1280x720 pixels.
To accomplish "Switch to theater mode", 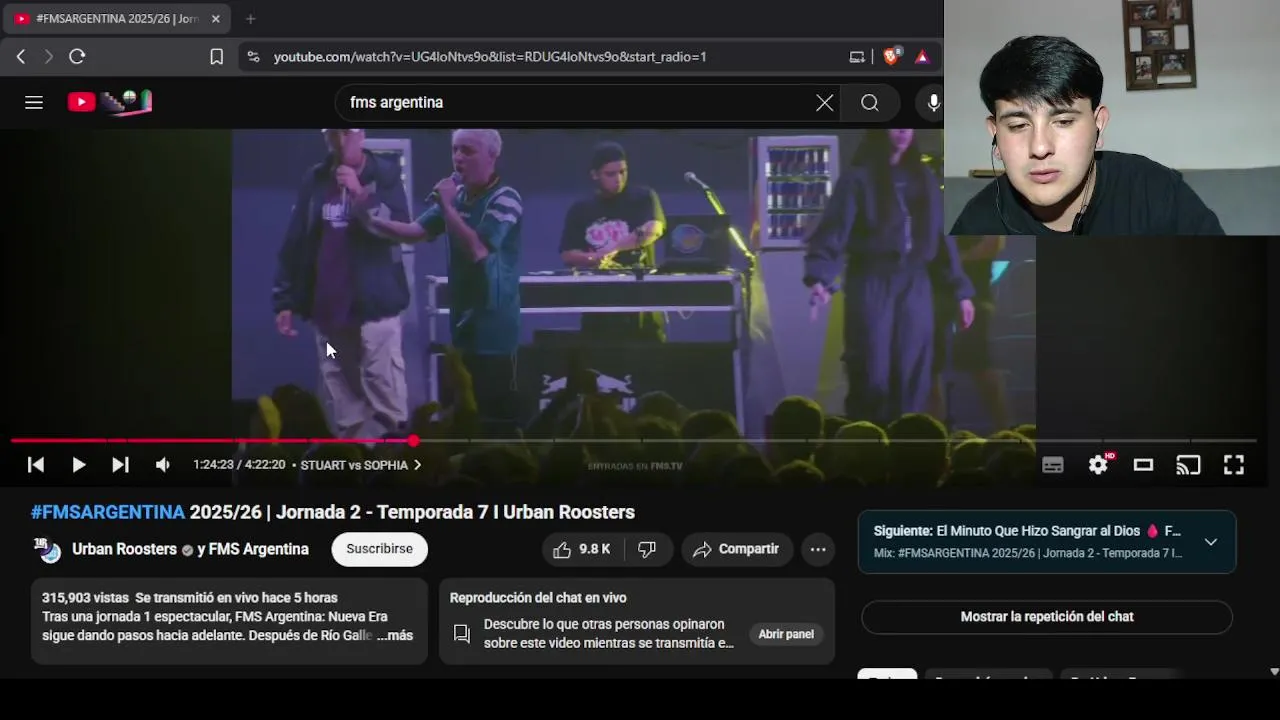I will (1143, 465).
